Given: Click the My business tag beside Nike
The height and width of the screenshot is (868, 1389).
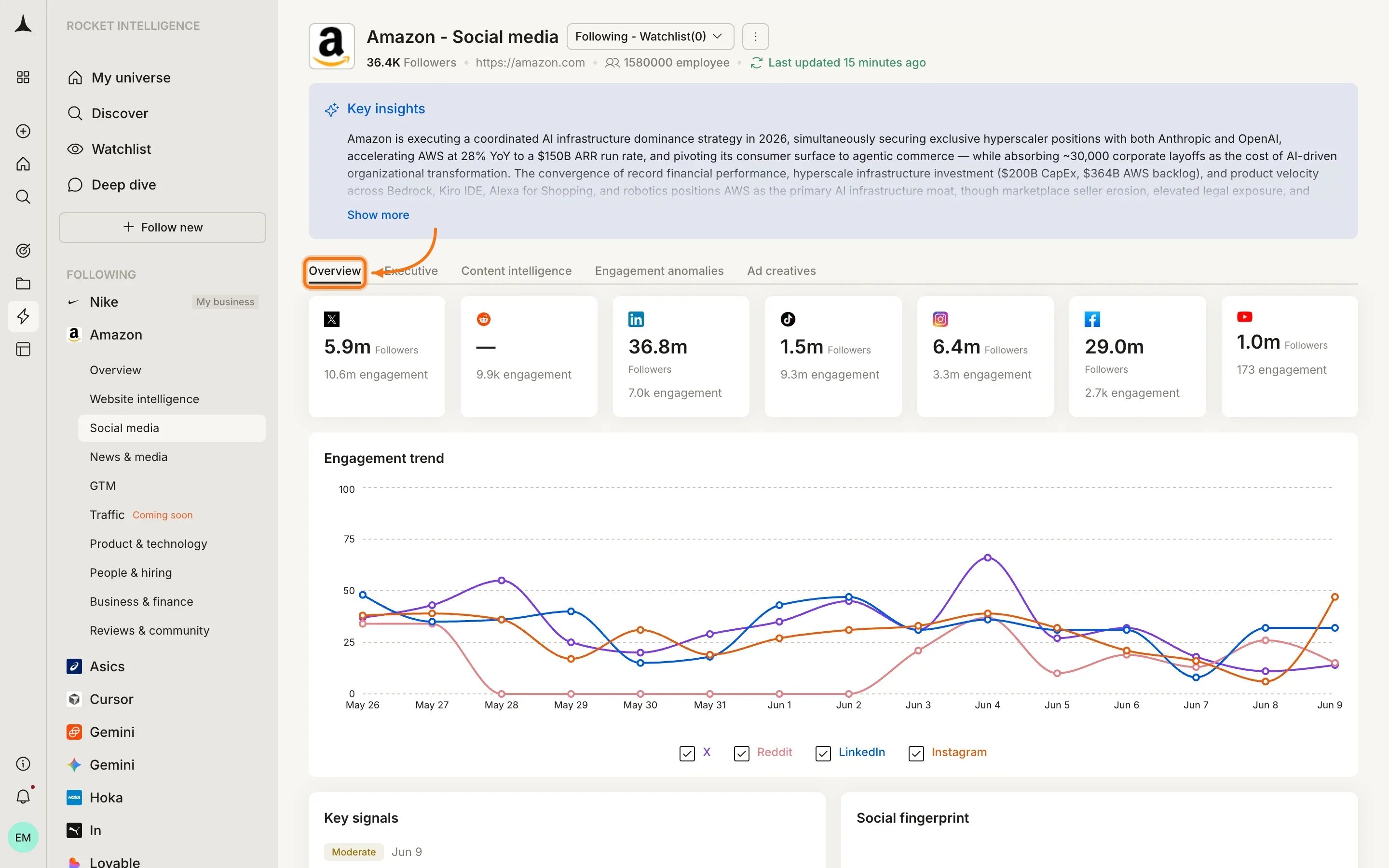Looking at the screenshot, I should (x=225, y=302).
